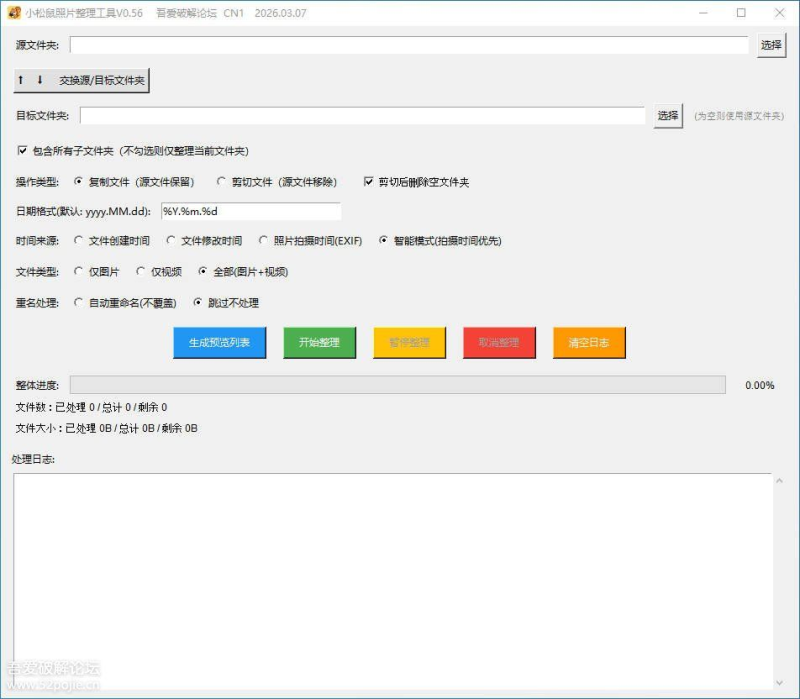Click 选择 button for 源文件夹

click(x=771, y=45)
